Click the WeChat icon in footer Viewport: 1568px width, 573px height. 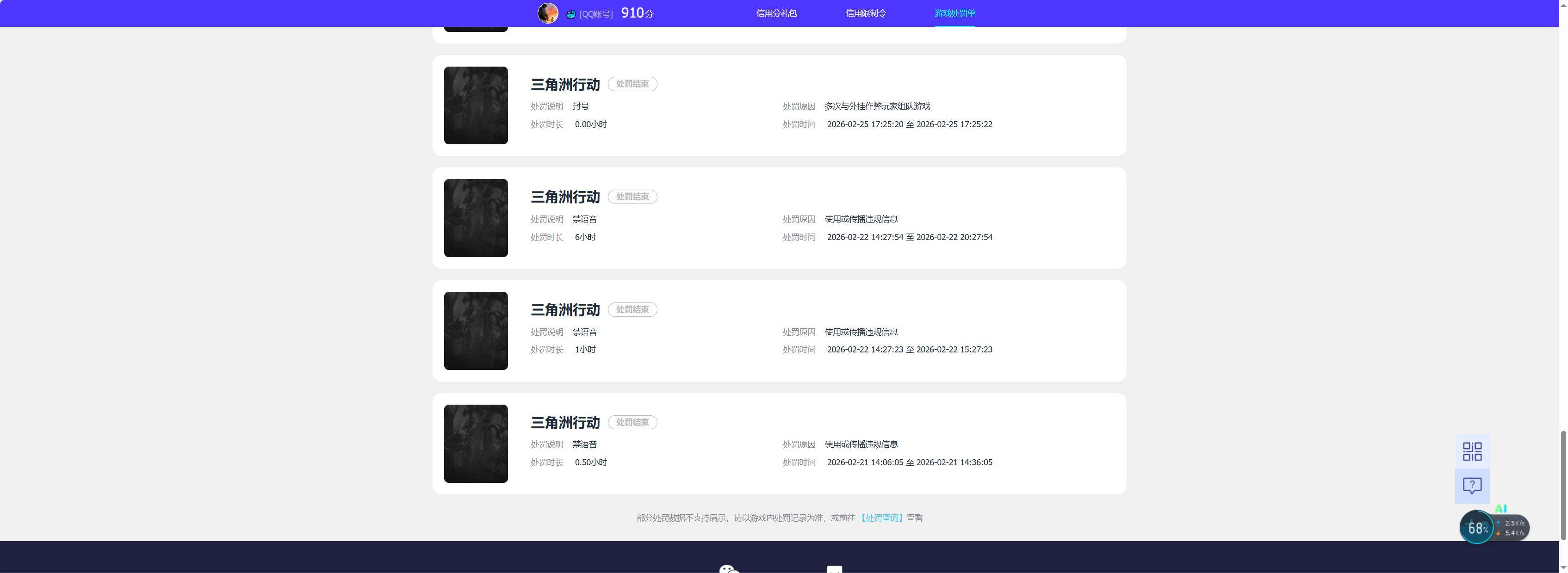pyautogui.click(x=729, y=569)
